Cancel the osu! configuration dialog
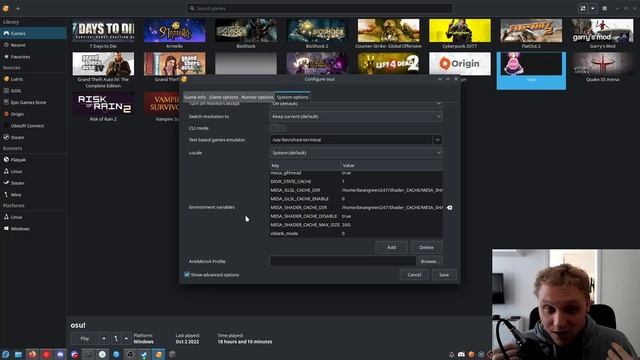 click(414, 275)
